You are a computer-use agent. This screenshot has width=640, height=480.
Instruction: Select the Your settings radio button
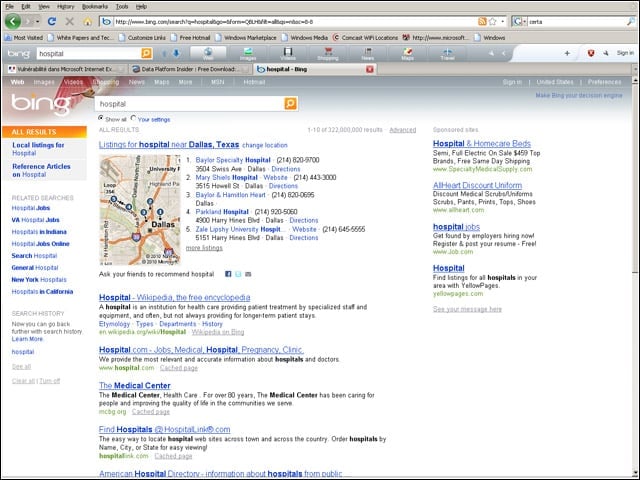133,118
